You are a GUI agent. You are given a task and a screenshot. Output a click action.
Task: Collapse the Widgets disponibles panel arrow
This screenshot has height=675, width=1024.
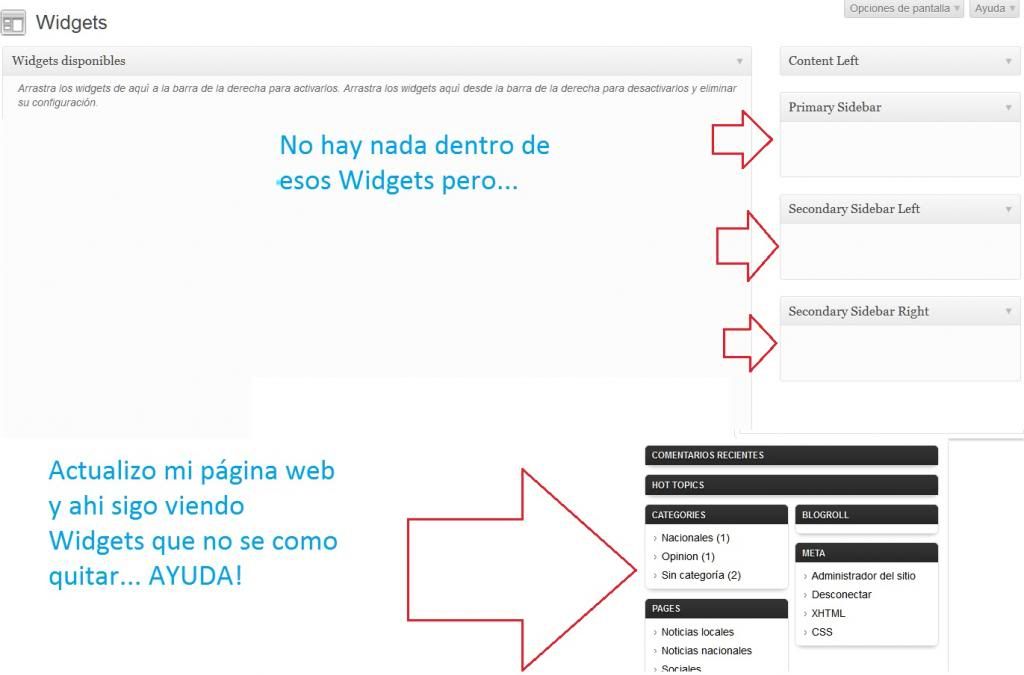[740, 61]
